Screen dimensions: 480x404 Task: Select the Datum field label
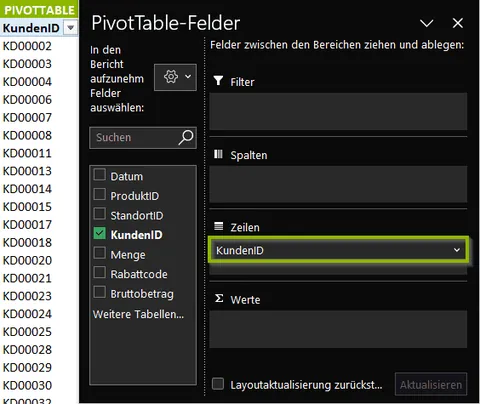[127, 176]
